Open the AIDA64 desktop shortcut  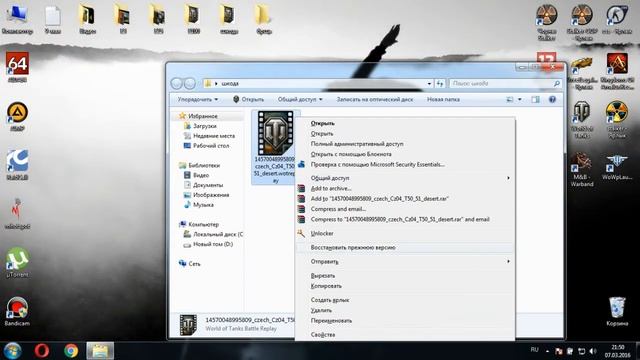point(17,67)
